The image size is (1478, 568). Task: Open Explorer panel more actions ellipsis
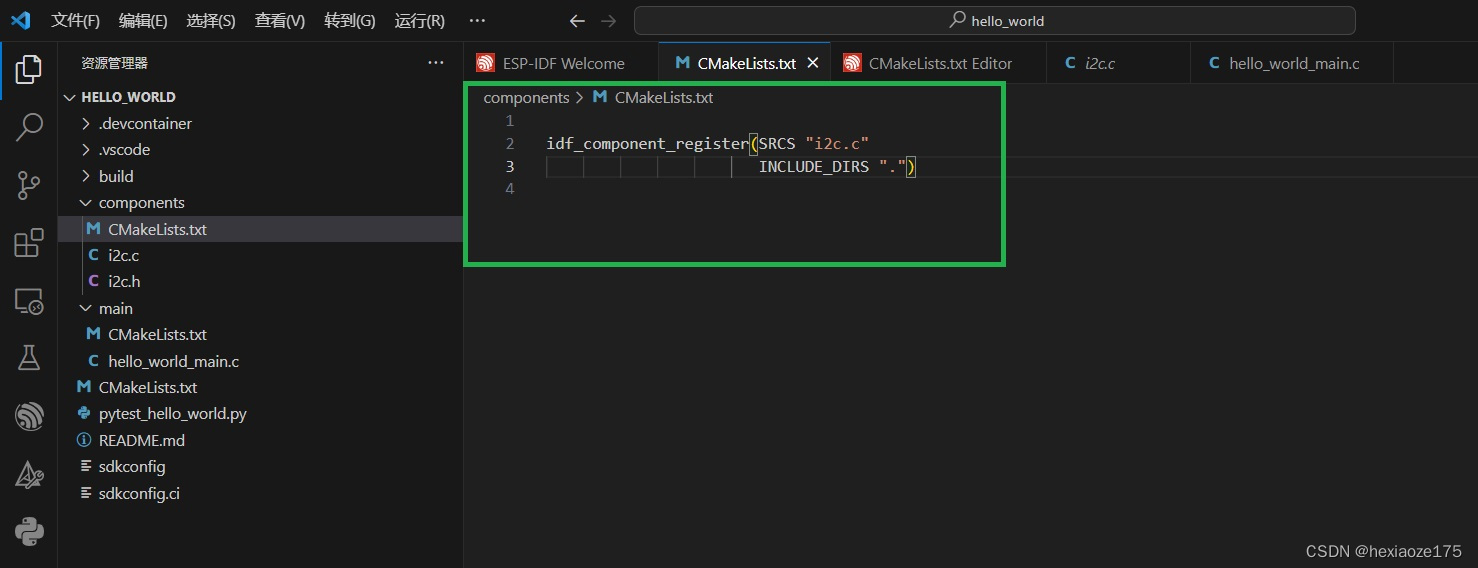[436, 63]
